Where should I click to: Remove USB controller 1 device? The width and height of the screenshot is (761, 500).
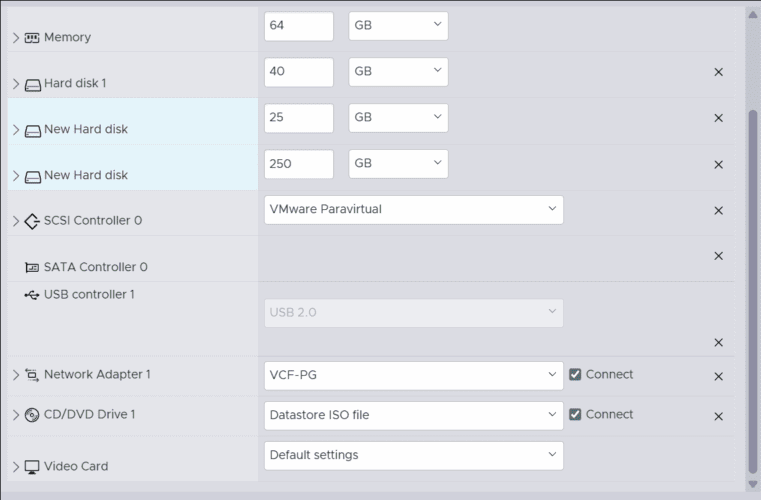[718, 342]
